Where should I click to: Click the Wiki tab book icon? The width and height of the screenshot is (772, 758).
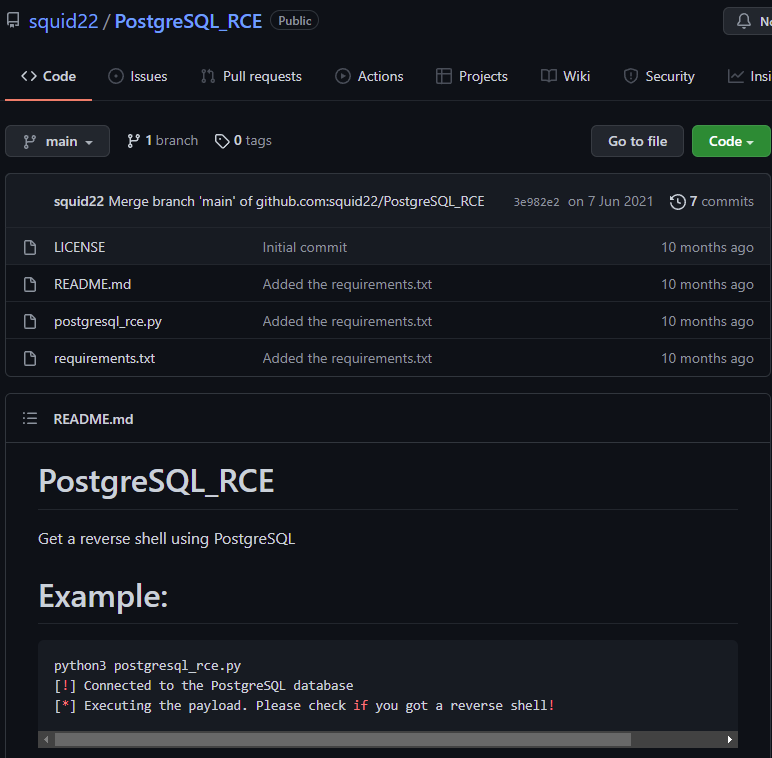coord(548,76)
